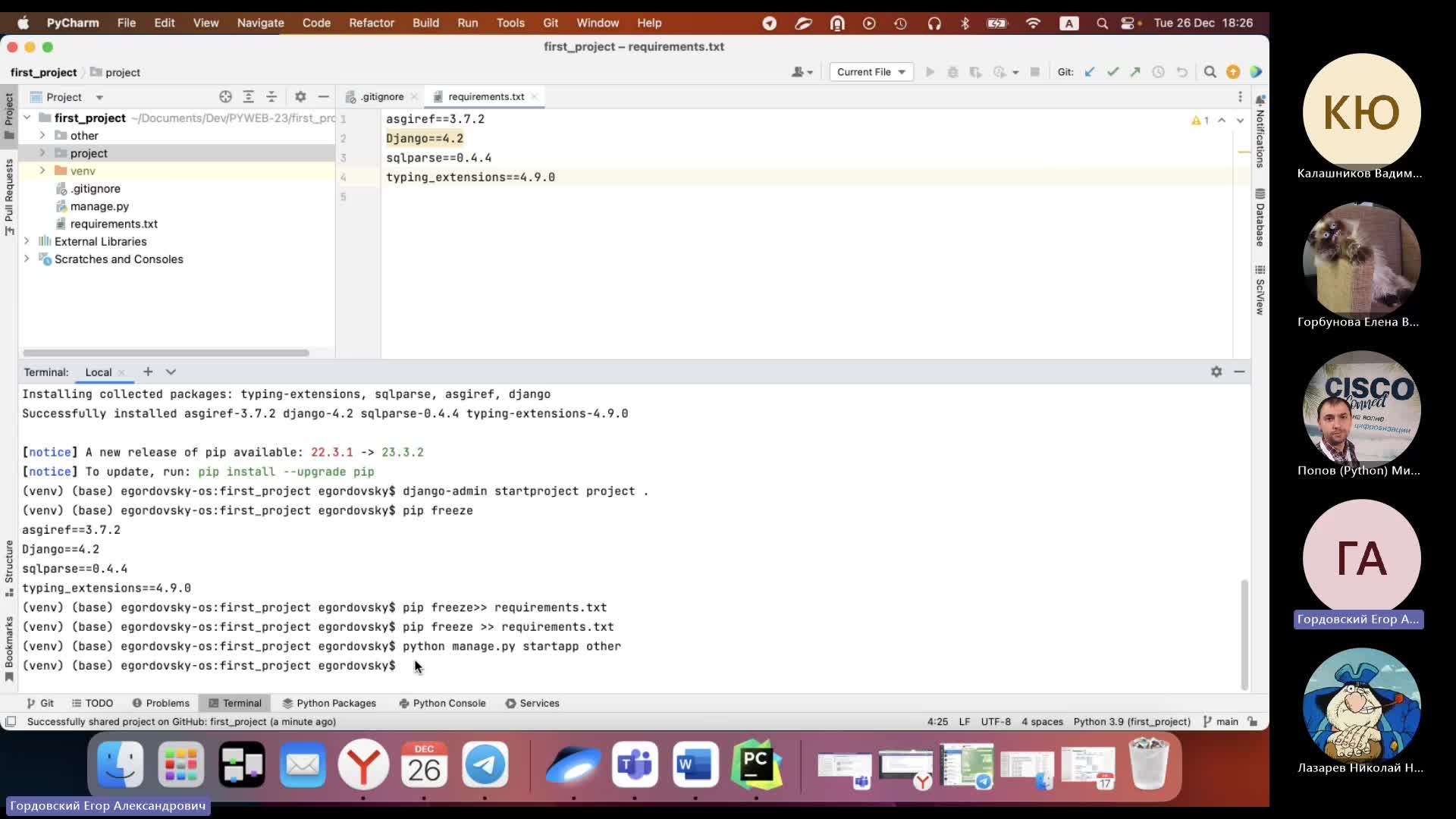Open Microsoft Word from the Dock
The height and width of the screenshot is (819, 1456).
[695, 764]
